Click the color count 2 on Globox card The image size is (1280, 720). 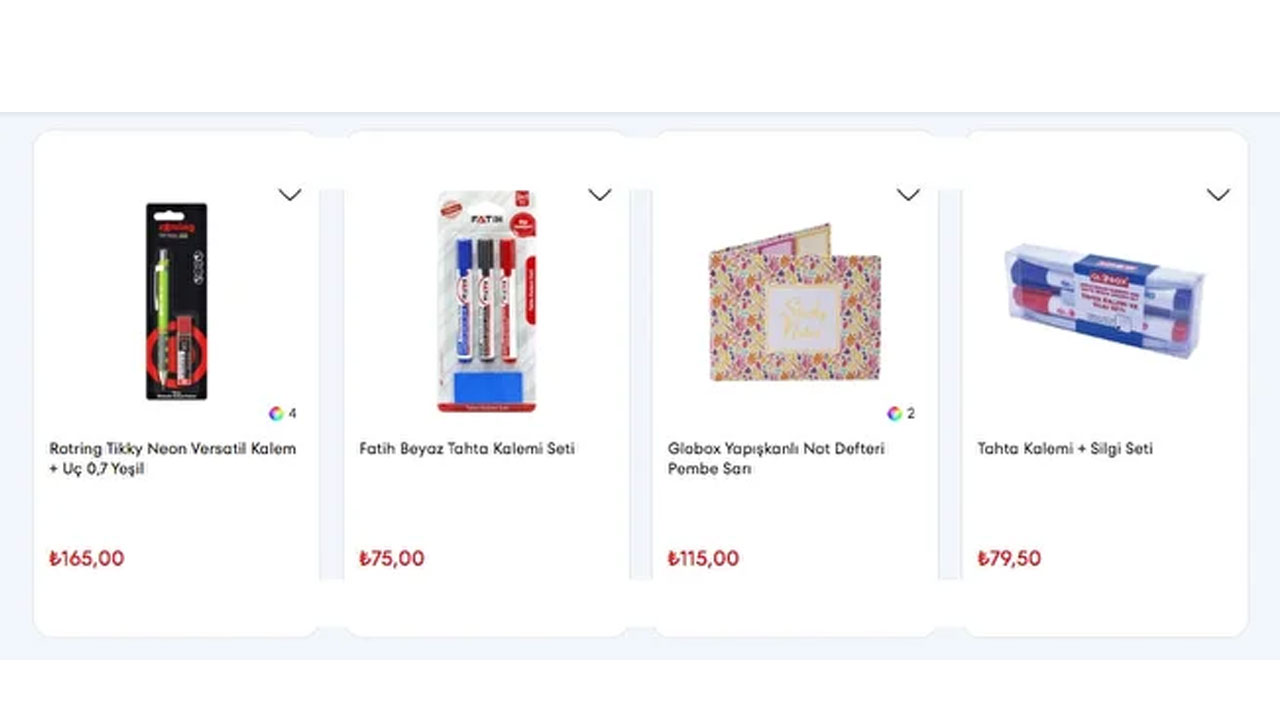point(911,413)
